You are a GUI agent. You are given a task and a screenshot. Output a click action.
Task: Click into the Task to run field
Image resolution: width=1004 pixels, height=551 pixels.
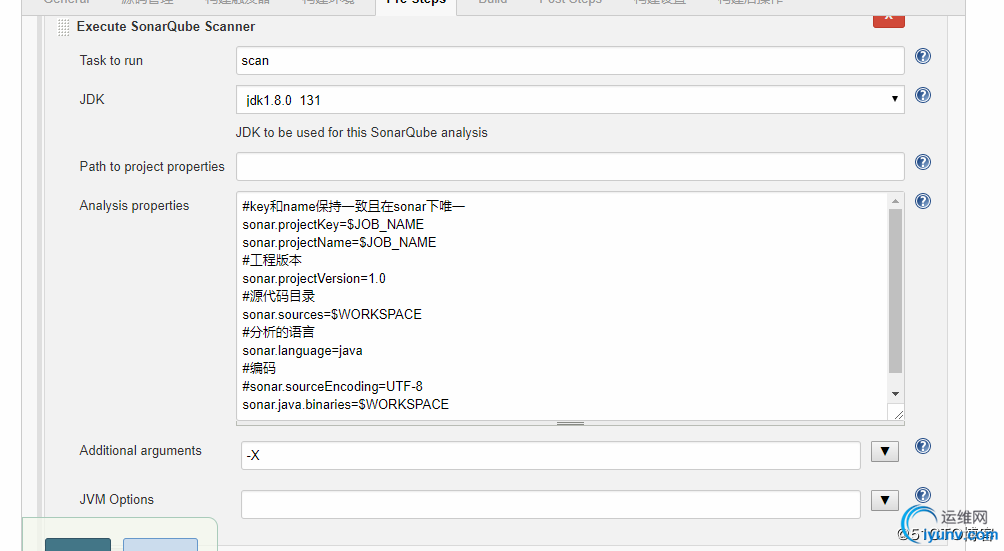pyautogui.click(x=570, y=61)
